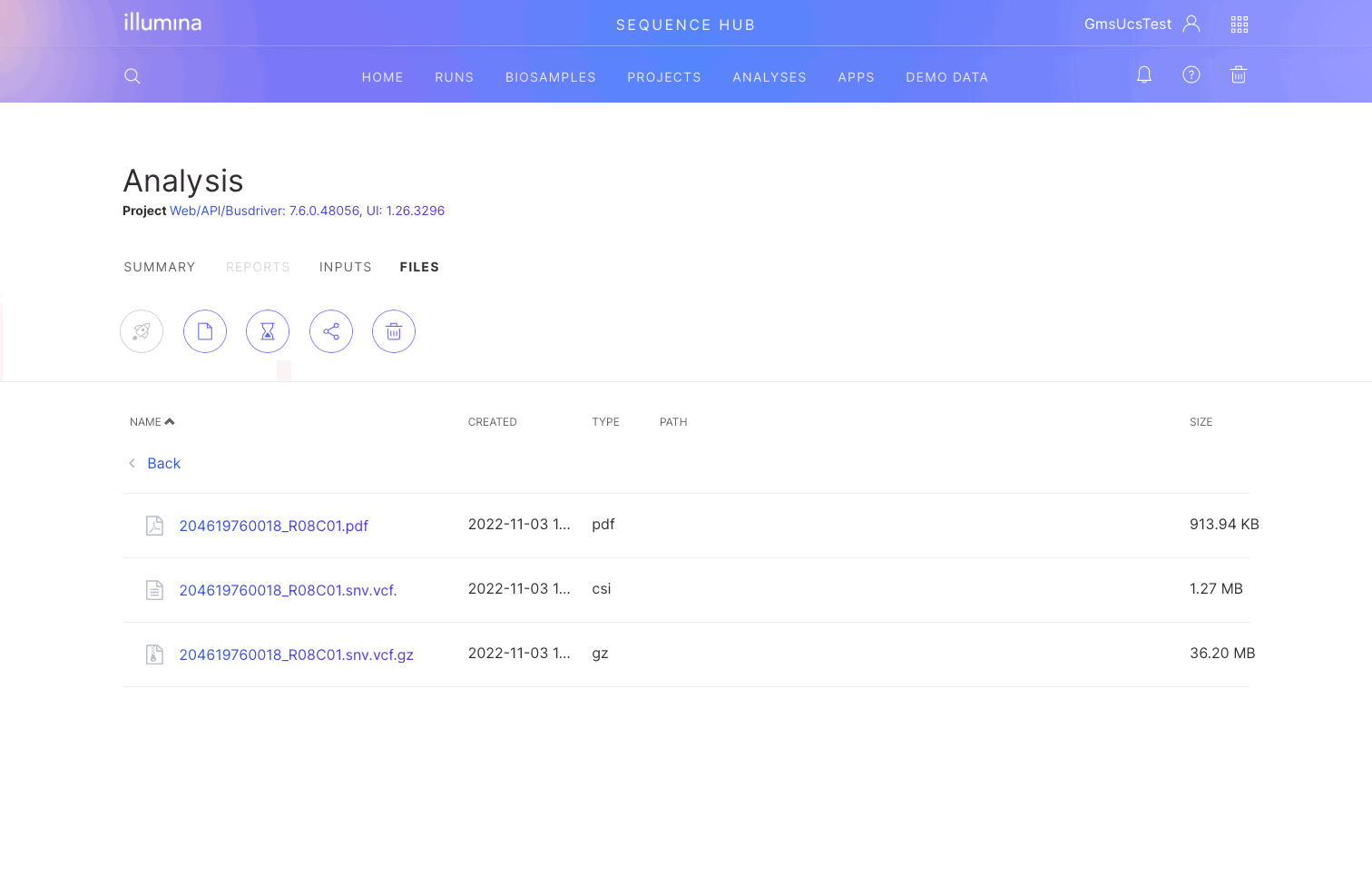1372x876 pixels.
Task: Click the circular file document icon
Action: pos(205,332)
